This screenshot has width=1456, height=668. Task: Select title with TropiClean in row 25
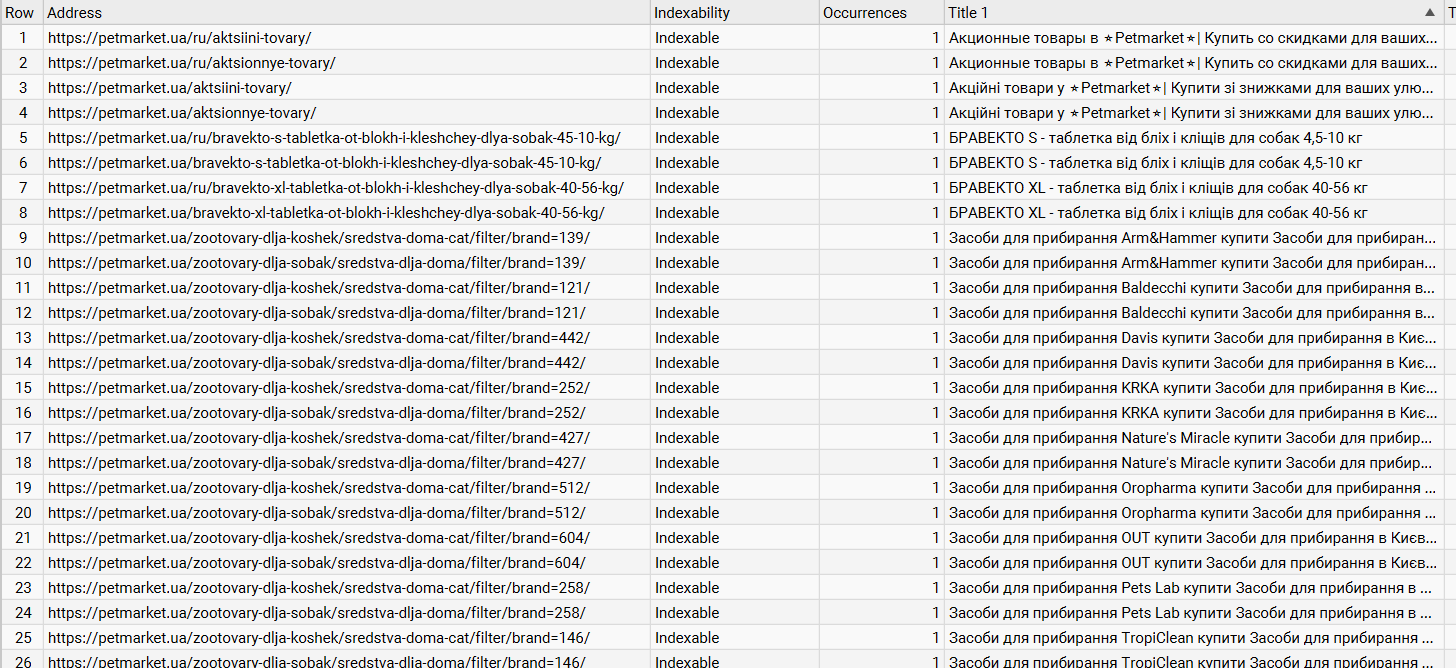(1193, 638)
